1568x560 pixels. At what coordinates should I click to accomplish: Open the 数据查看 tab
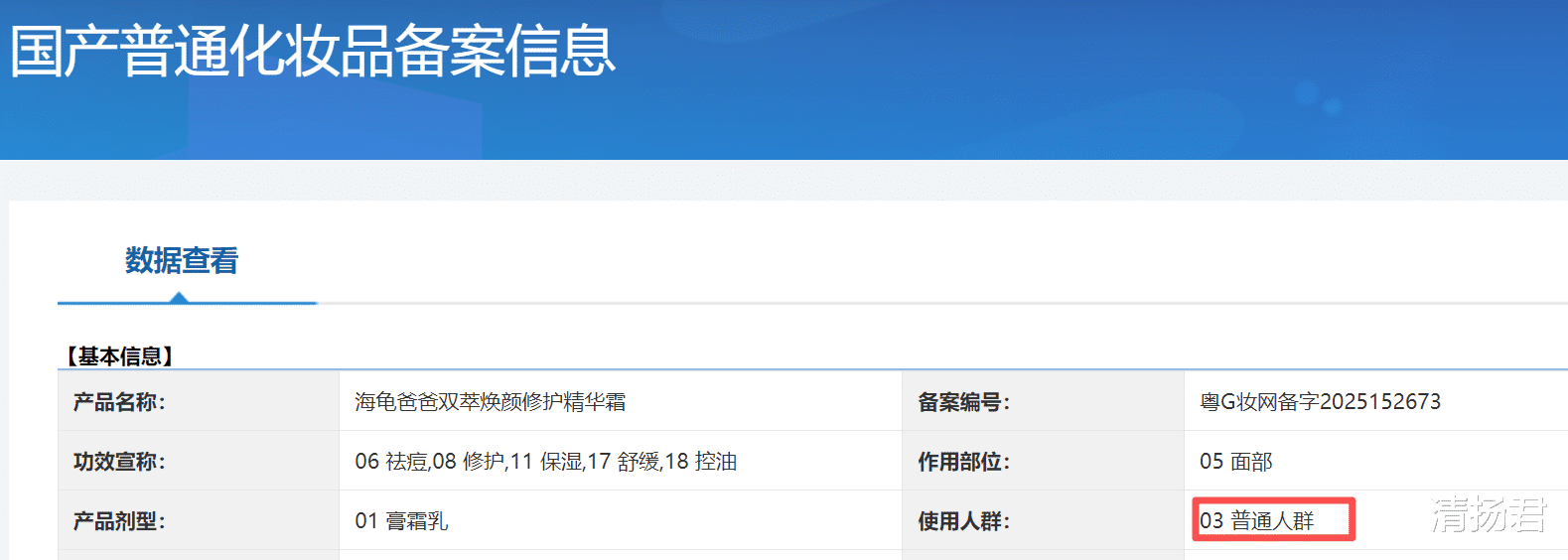click(182, 261)
